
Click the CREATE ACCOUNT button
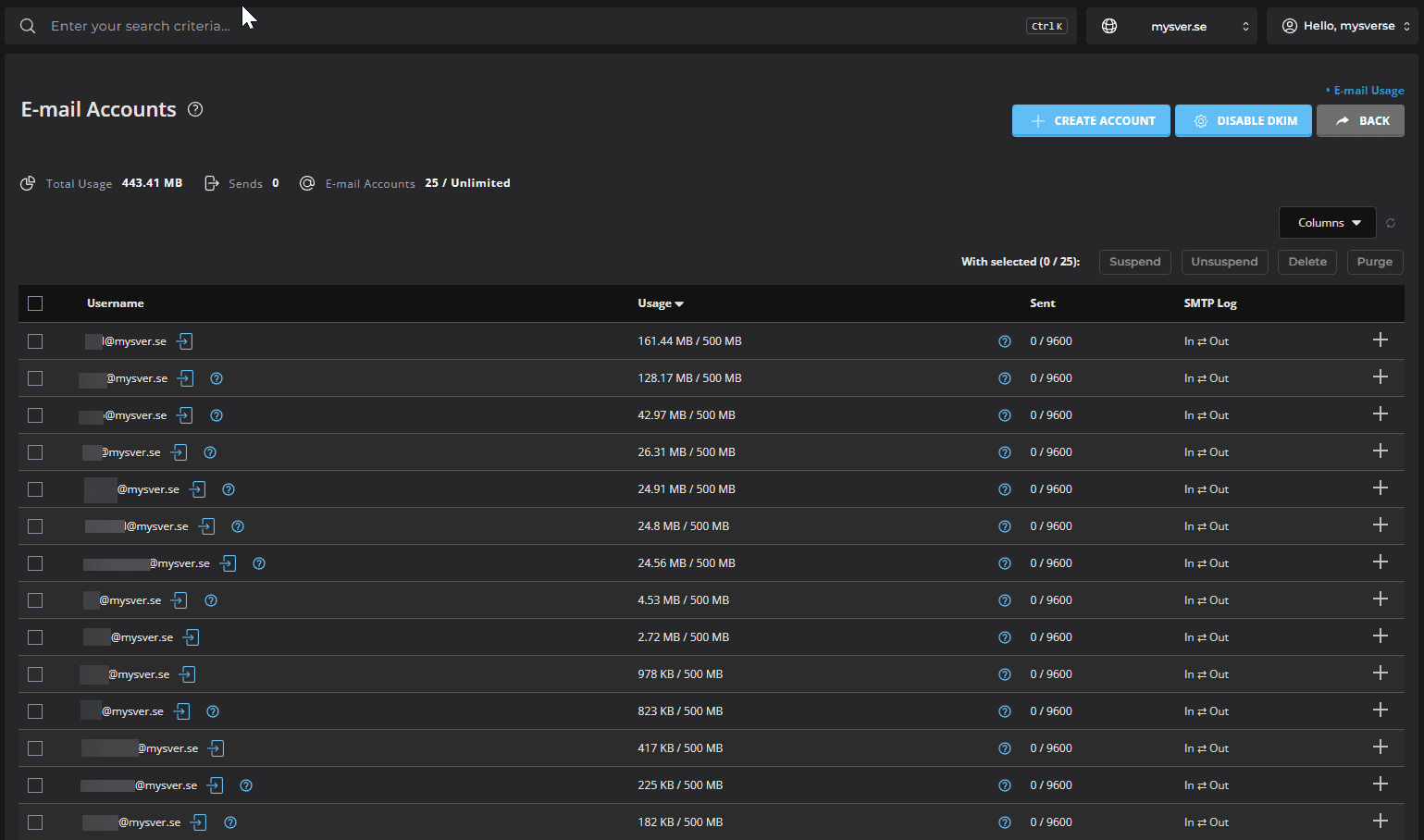pos(1091,120)
